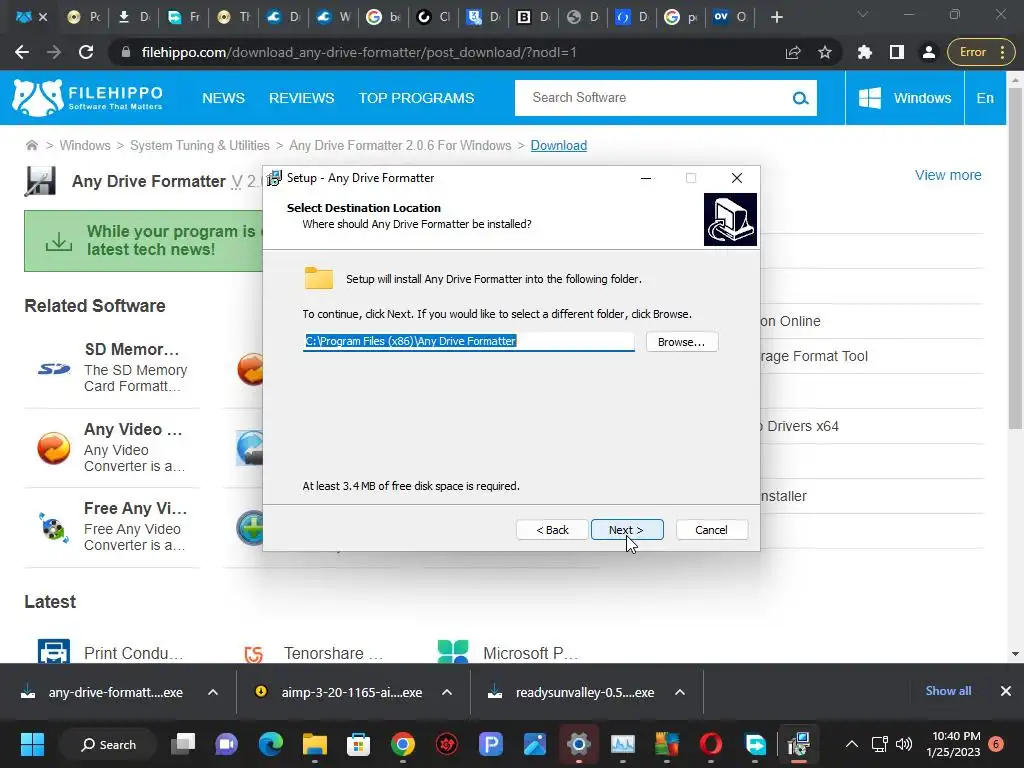Bookmark this page with the star
Image resolution: width=1024 pixels, height=768 pixels.
click(x=825, y=52)
